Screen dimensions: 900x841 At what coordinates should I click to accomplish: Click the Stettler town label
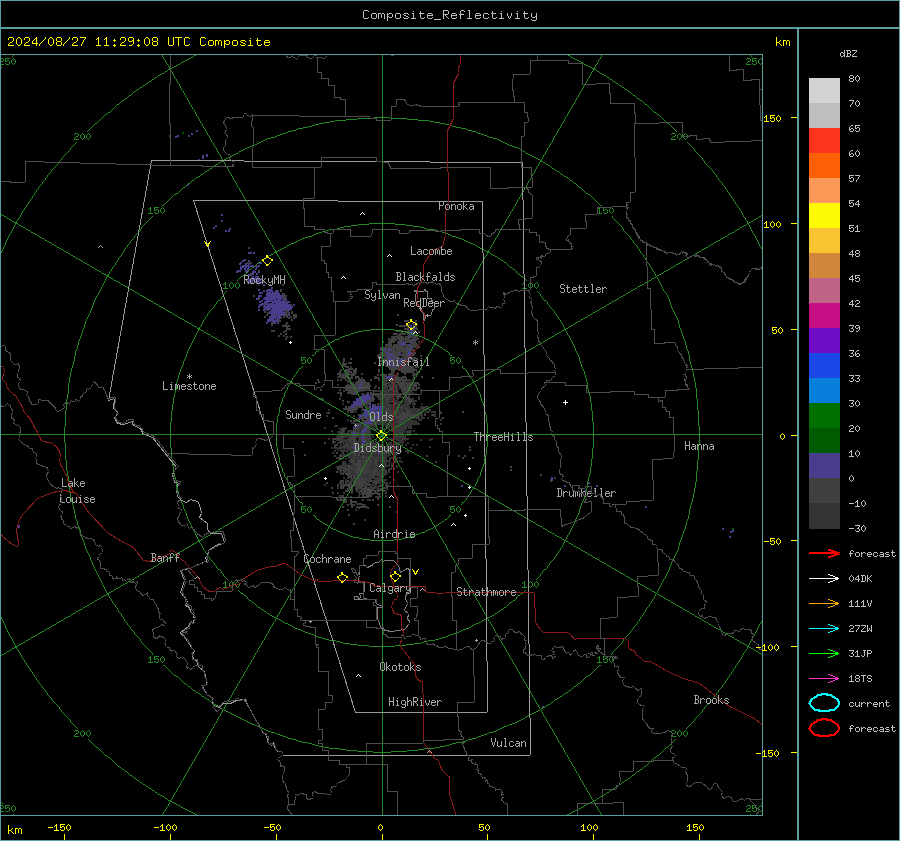point(583,289)
